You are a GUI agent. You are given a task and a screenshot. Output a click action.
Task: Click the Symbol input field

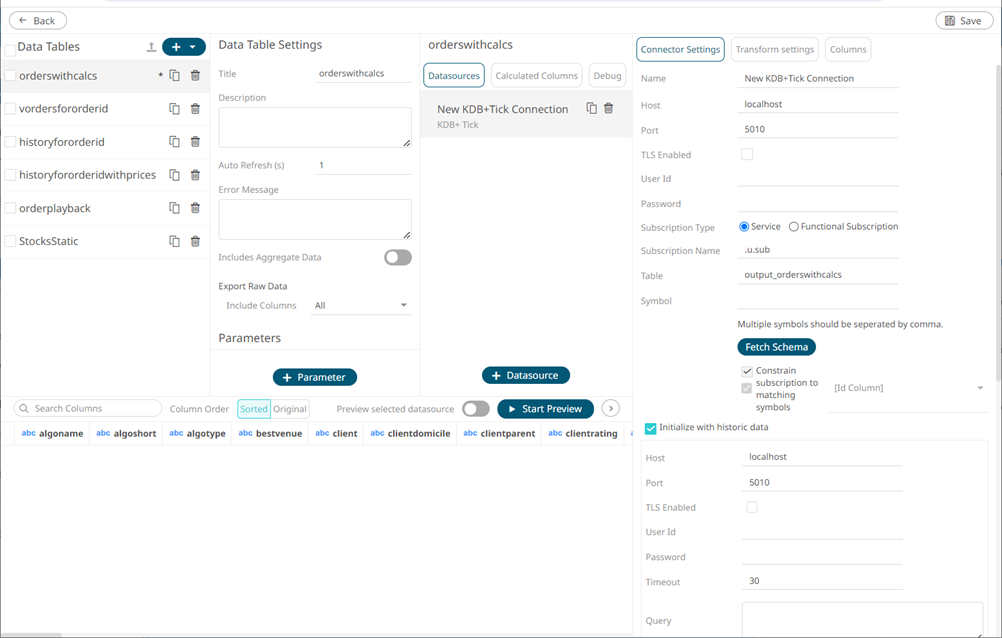(x=817, y=300)
